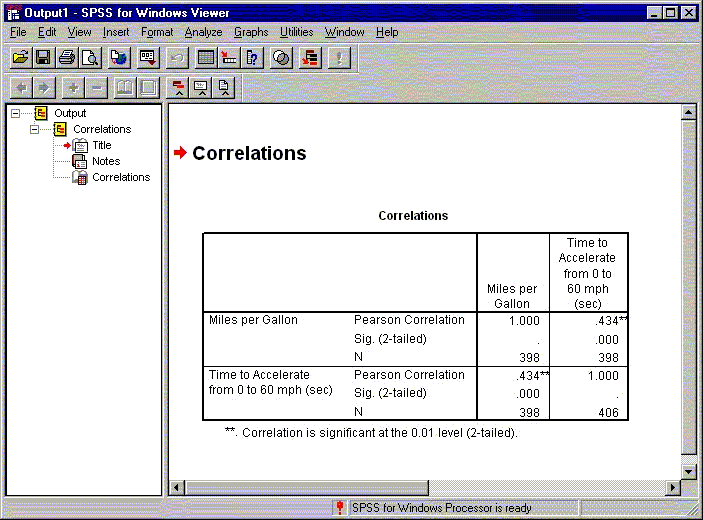Click the vertical scrollbar up arrow
Screen dimensions: 703x520
[x=689, y=112]
